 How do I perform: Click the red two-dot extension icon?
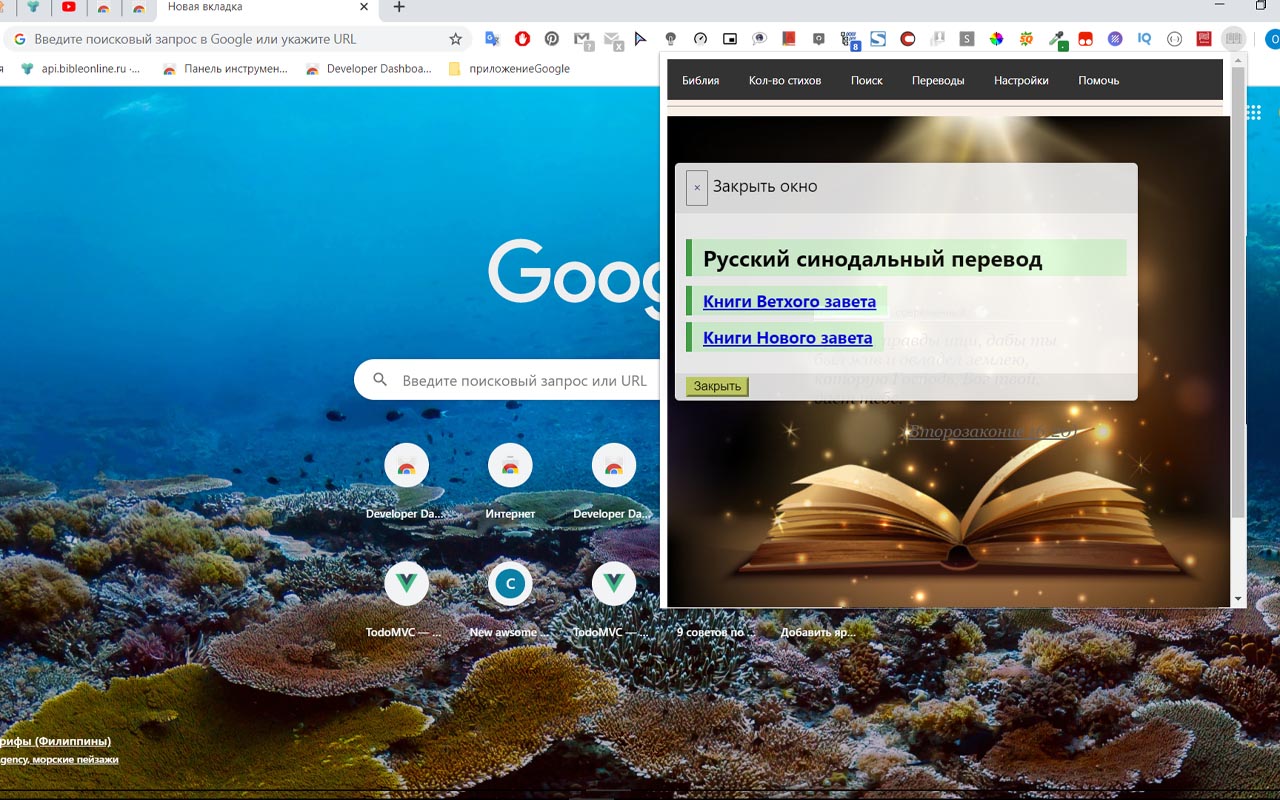tap(1085, 39)
